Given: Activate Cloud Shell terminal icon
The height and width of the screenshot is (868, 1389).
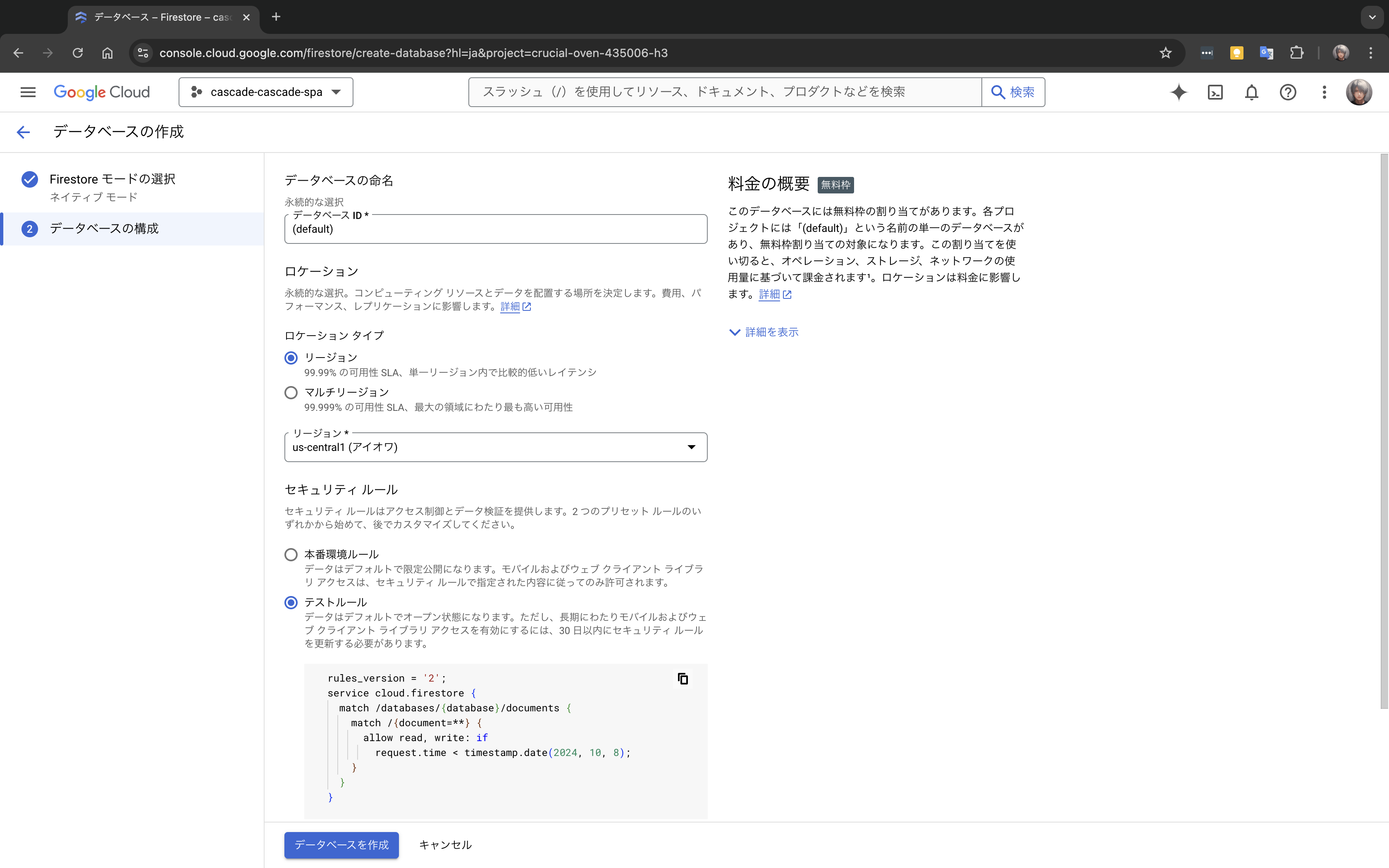Looking at the screenshot, I should point(1215,93).
